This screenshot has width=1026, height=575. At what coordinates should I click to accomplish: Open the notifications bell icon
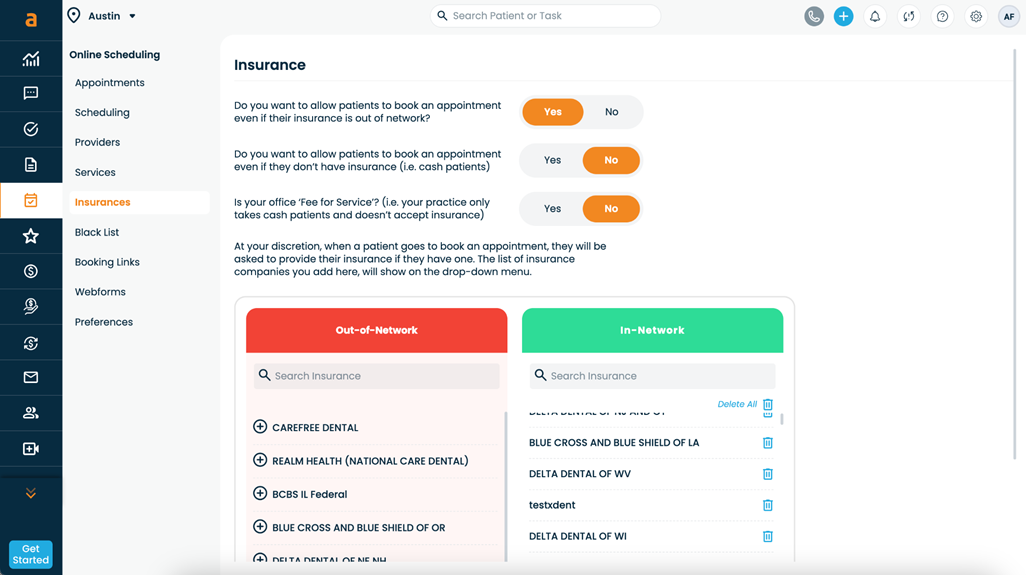click(x=875, y=17)
